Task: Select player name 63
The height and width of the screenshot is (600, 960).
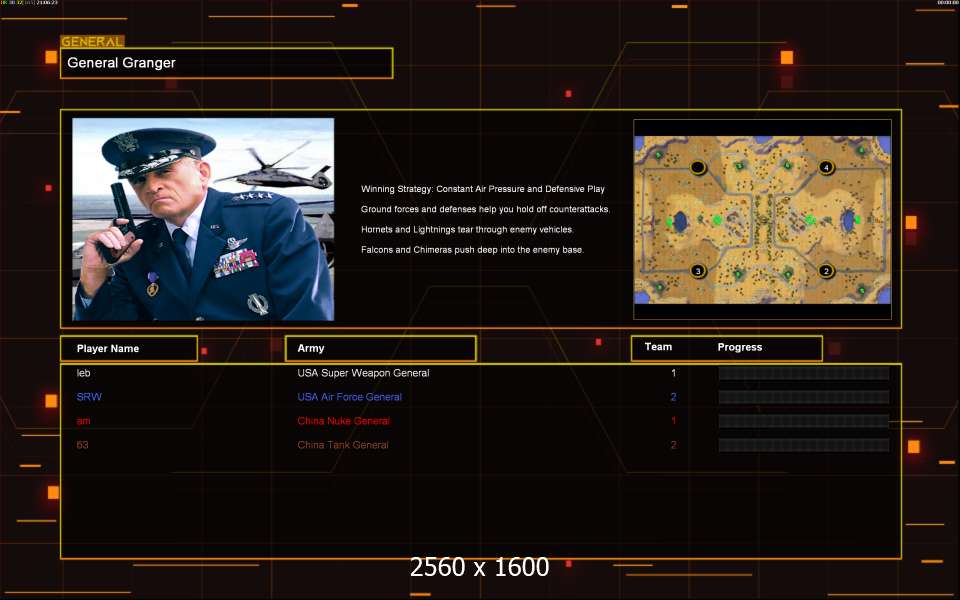Action: click(83, 445)
